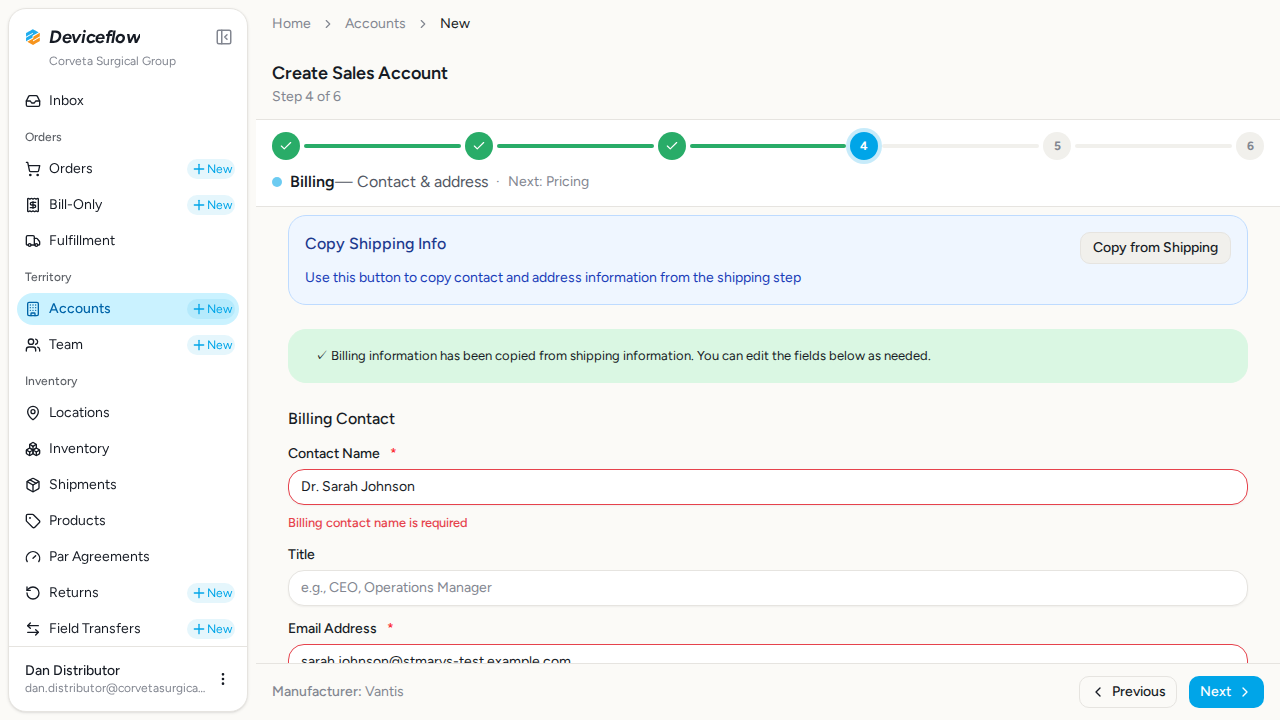Proceed with Next button
This screenshot has height=720, width=1280.
tap(1226, 692)
